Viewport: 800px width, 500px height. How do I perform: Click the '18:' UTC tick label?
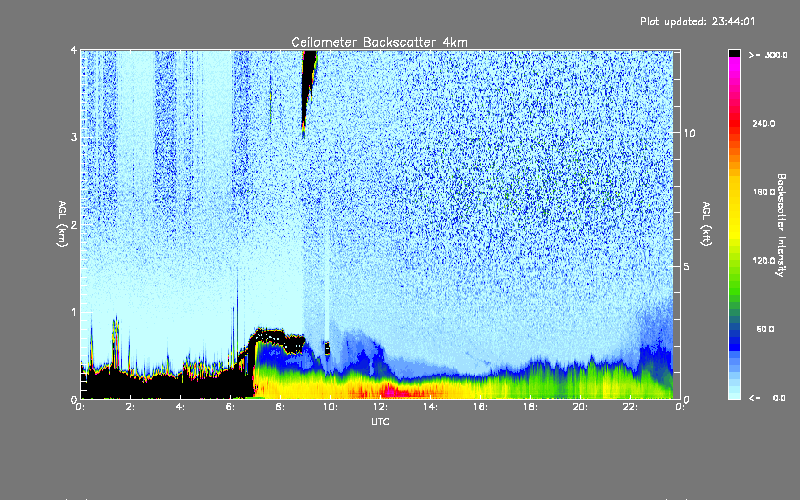(530, 407)
